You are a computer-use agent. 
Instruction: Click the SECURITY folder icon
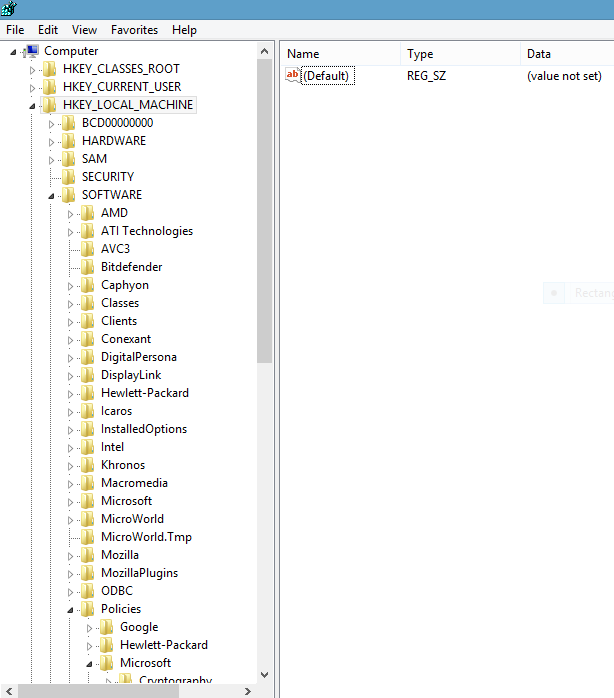[68, 177]
